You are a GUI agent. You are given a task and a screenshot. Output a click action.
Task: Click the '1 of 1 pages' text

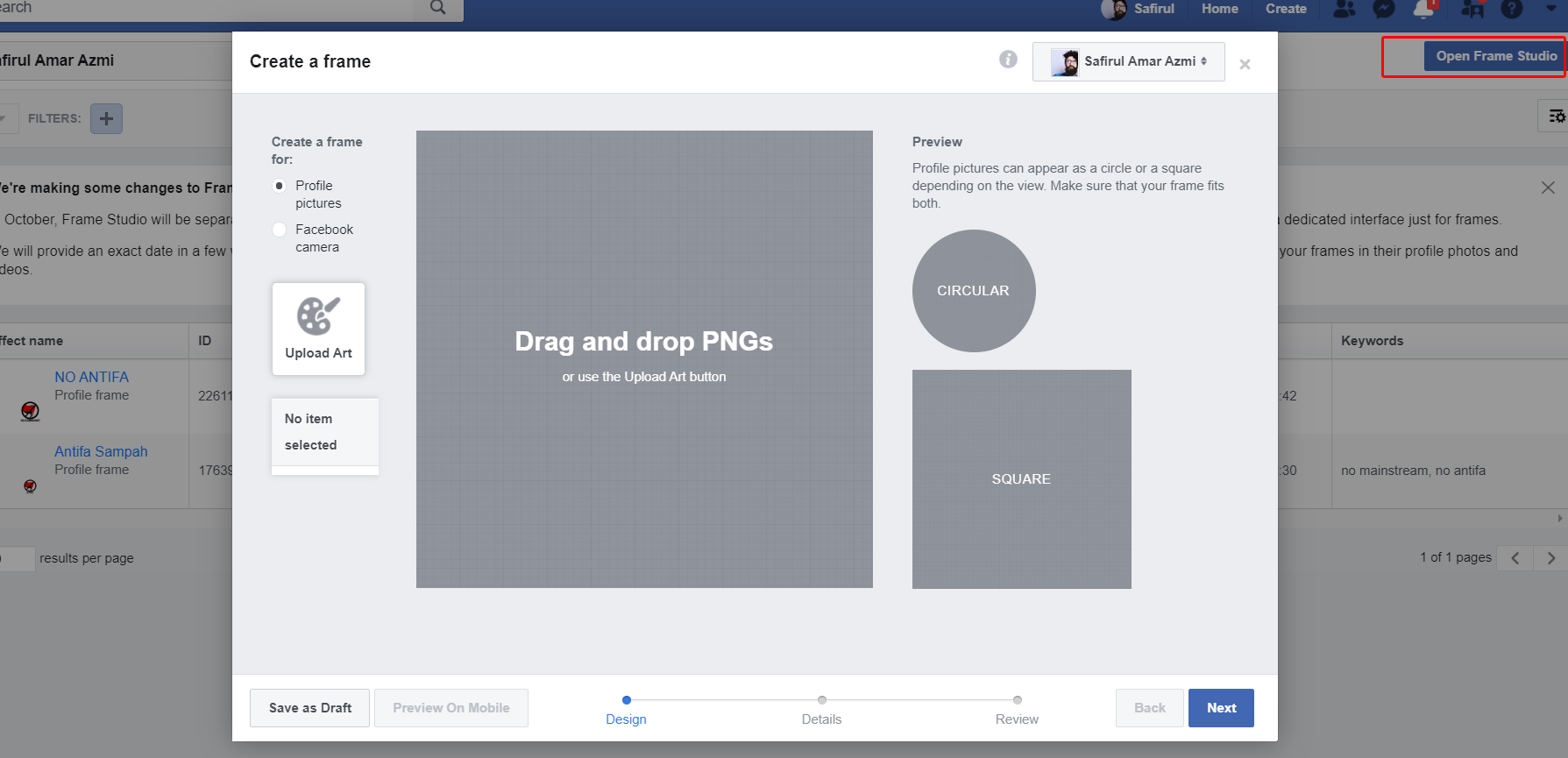point(1456,557)
